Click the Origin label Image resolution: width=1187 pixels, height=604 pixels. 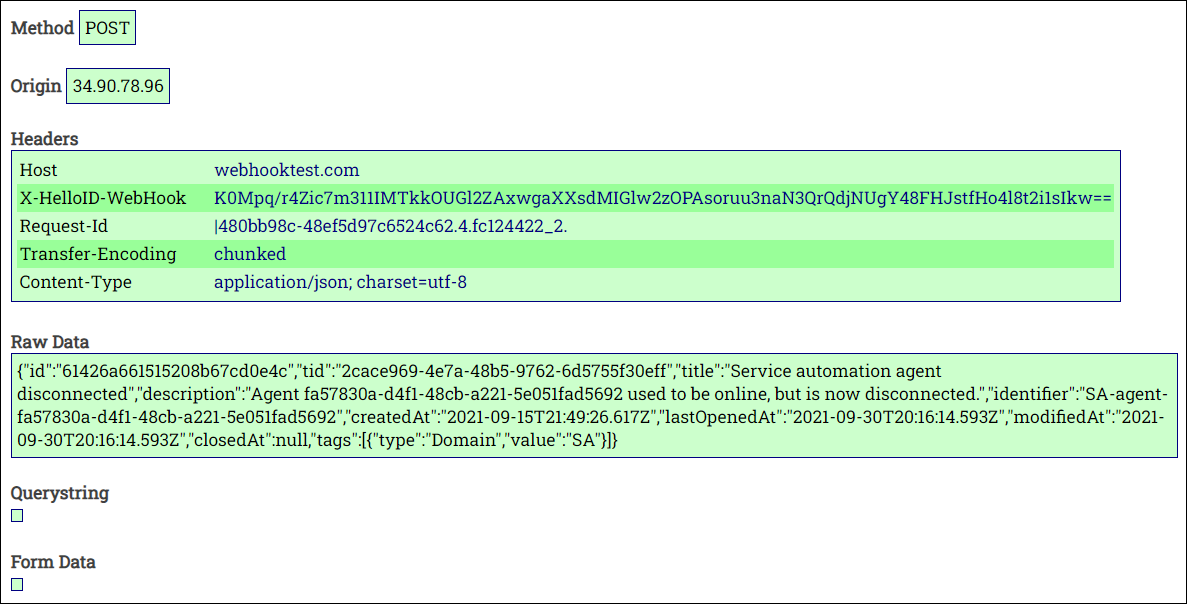(x=36, y=86)
